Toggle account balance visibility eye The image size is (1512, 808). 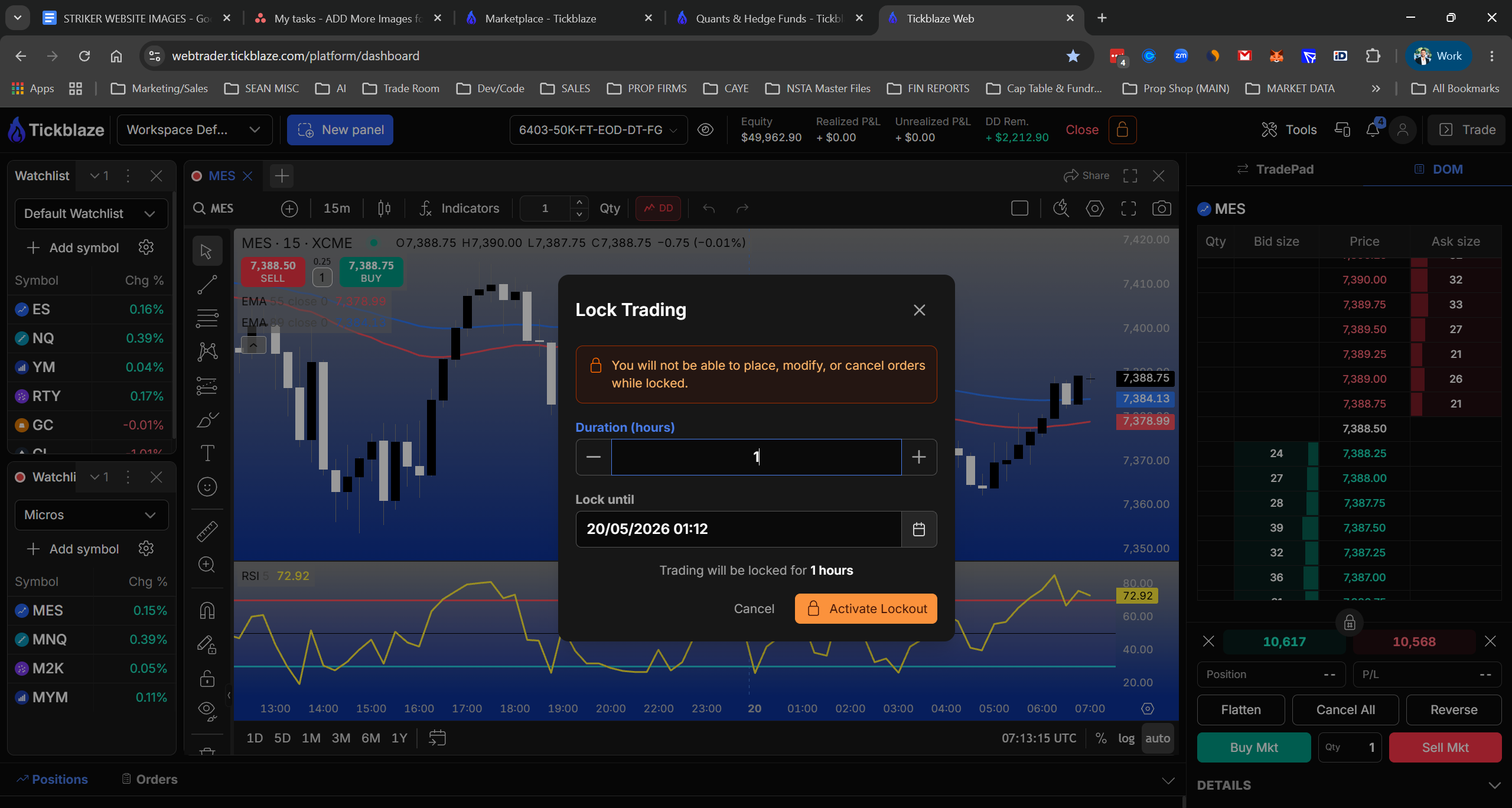(705, 130)
